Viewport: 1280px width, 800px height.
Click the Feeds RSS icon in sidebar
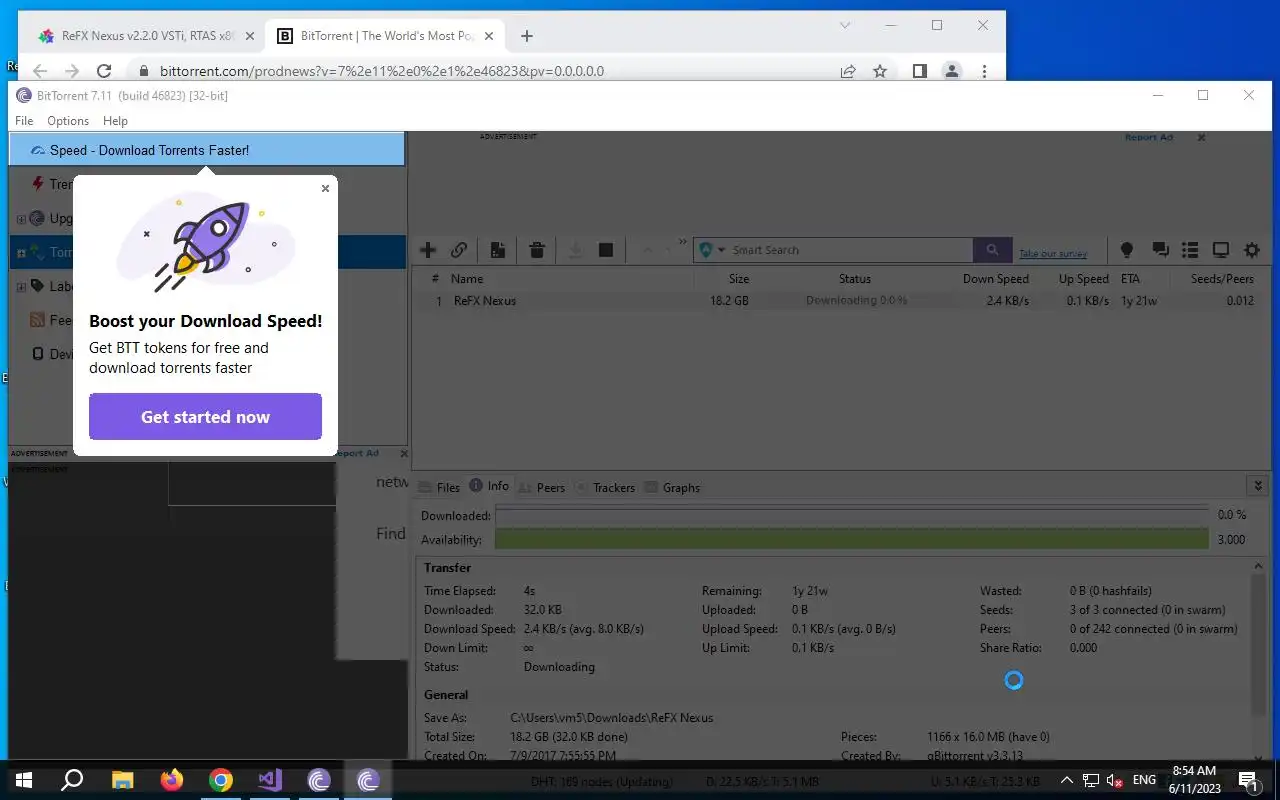click(x=38, y=320)
